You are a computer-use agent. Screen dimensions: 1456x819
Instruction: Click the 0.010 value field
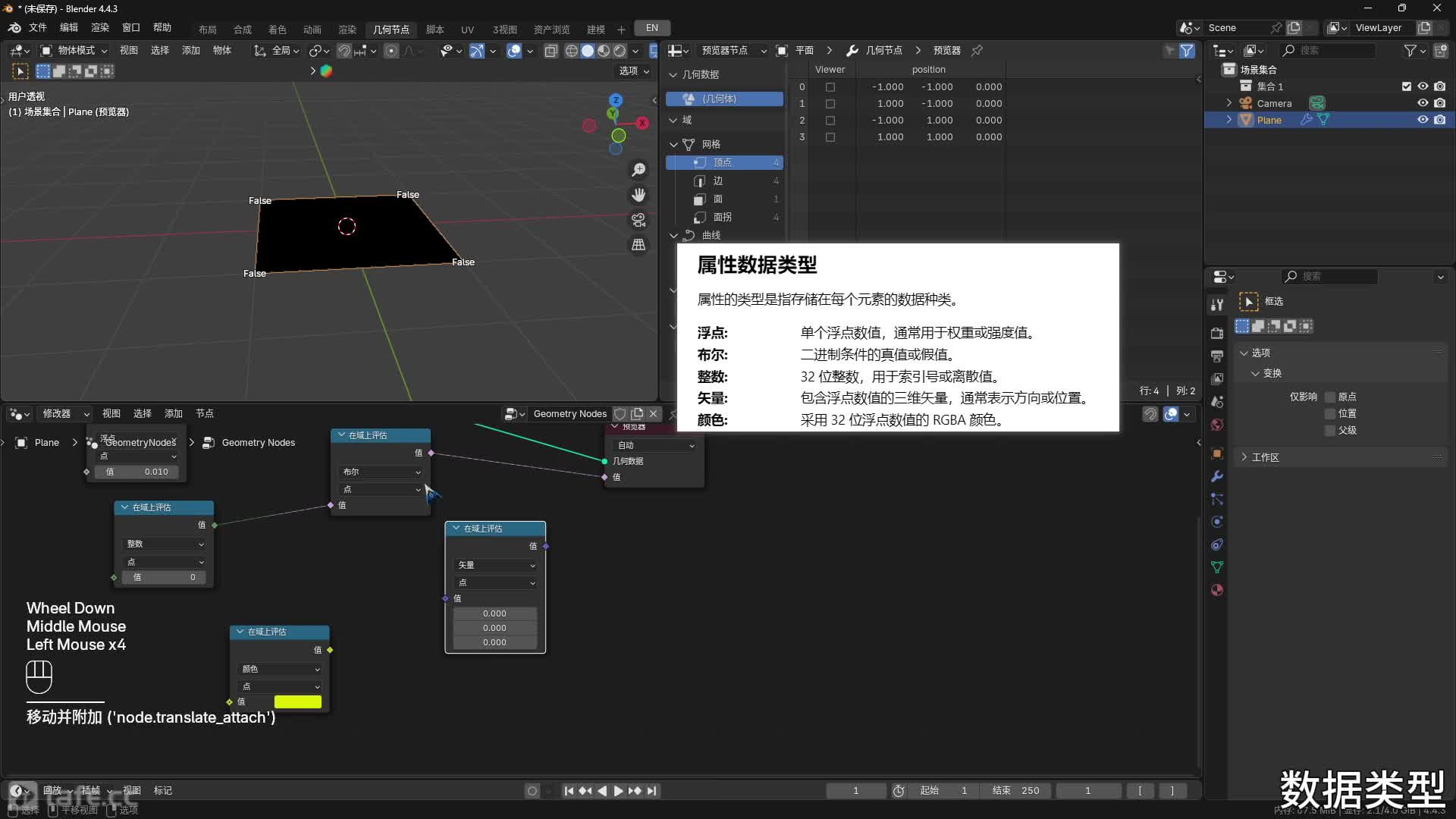(137, 472)
